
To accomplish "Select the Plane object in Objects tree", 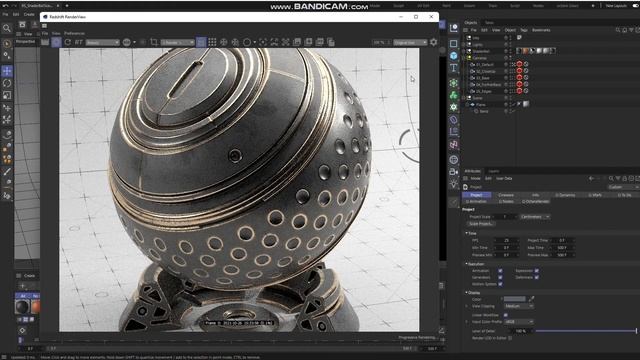I will [480, 104].
